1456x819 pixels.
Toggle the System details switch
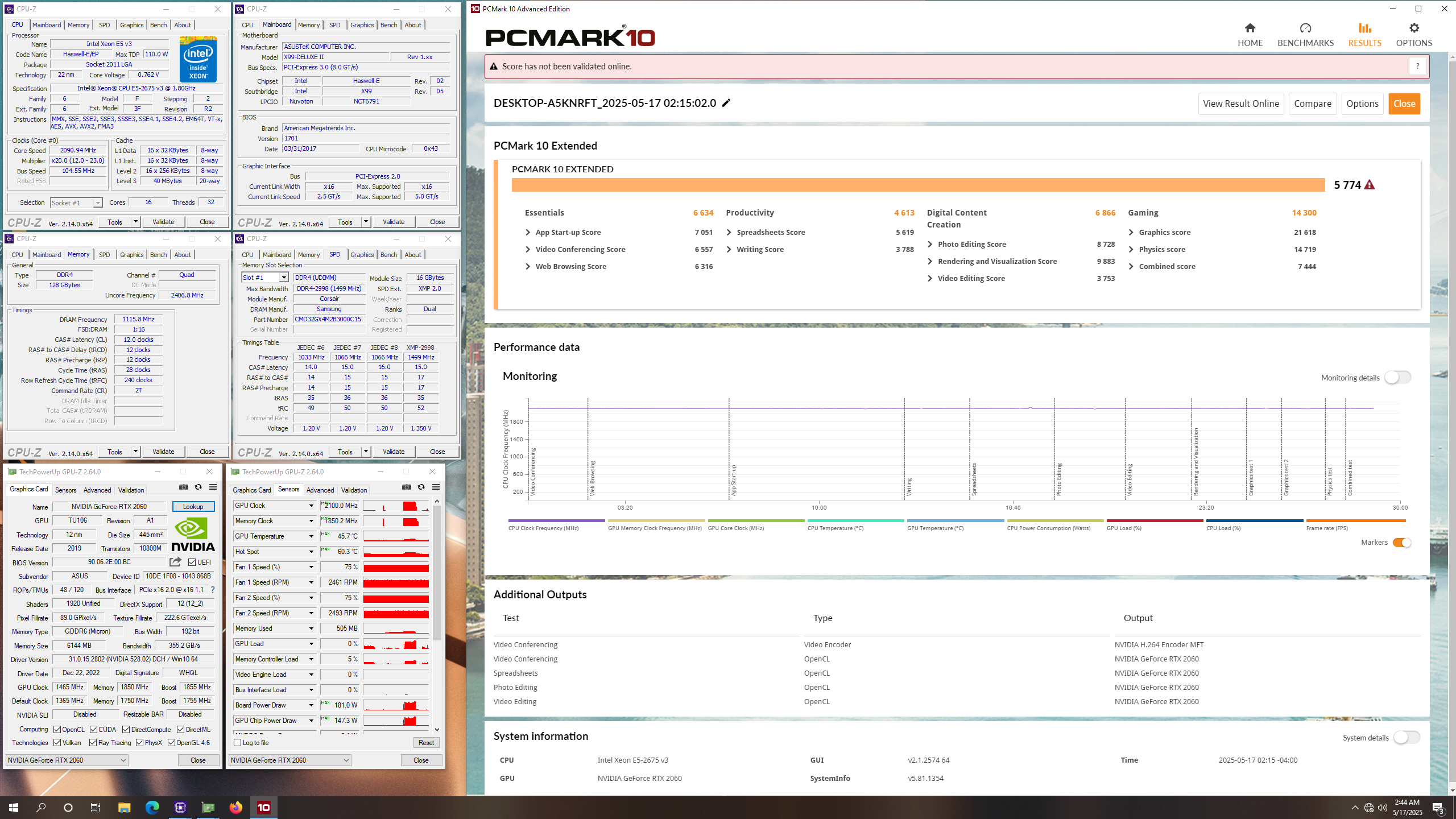[1407, 738]
